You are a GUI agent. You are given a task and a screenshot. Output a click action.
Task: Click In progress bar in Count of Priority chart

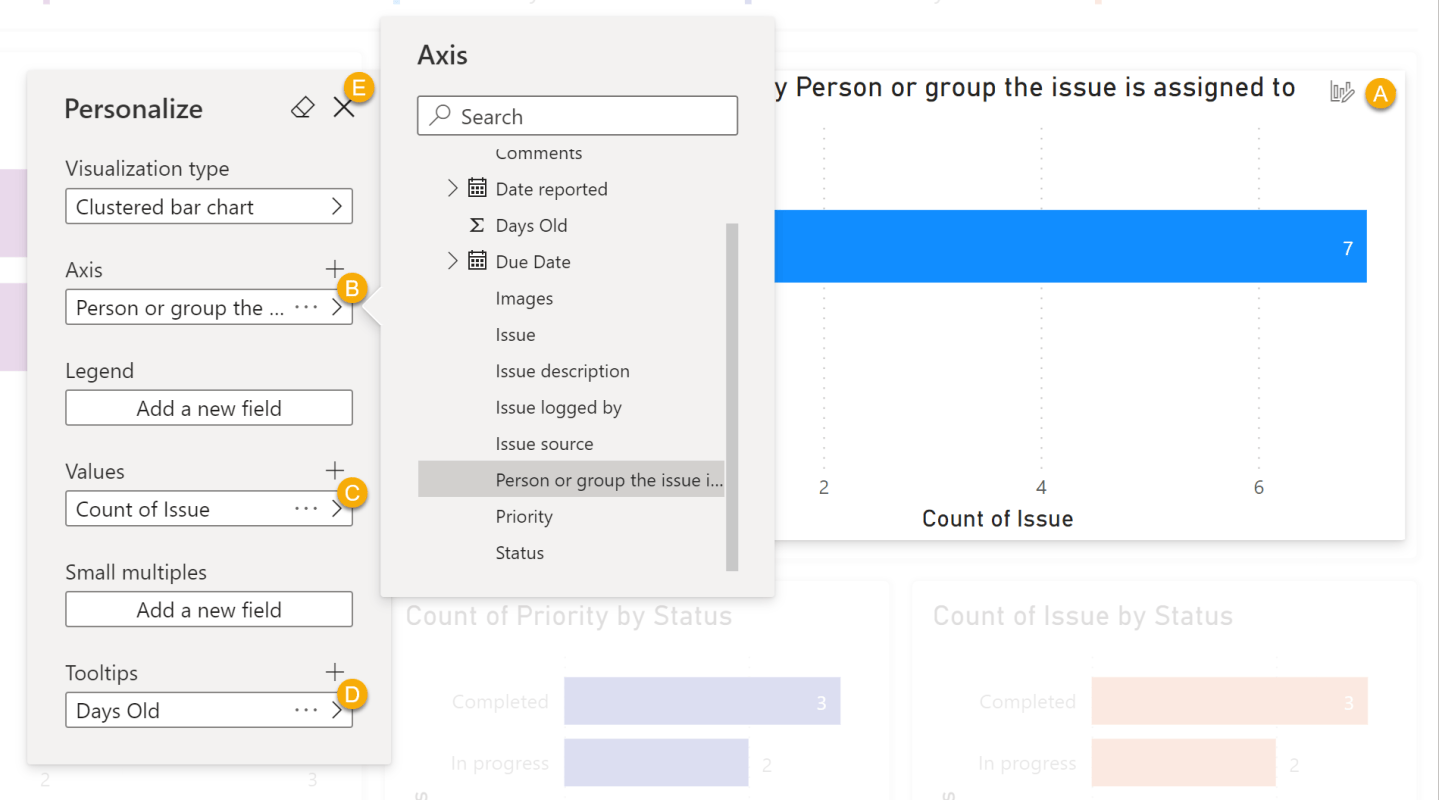point(656,763)
